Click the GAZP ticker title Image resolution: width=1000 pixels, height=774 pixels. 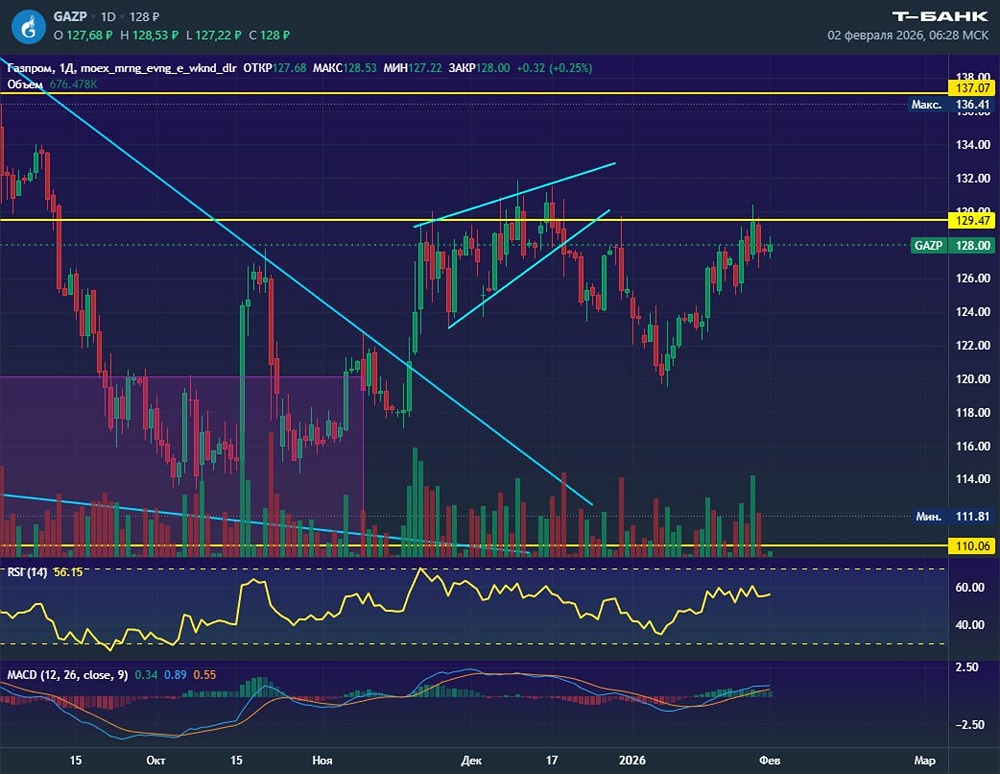(x=70, y=17)
